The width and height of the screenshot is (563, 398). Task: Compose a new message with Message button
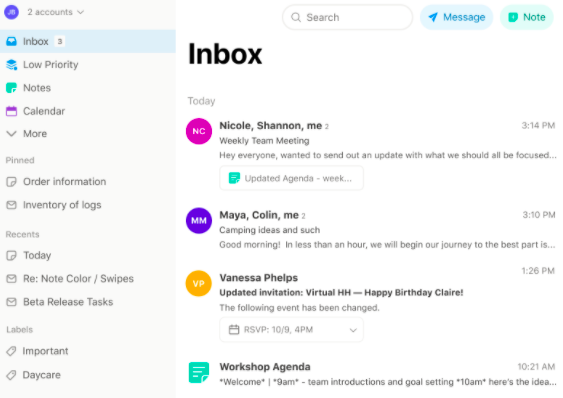point(456,17)
